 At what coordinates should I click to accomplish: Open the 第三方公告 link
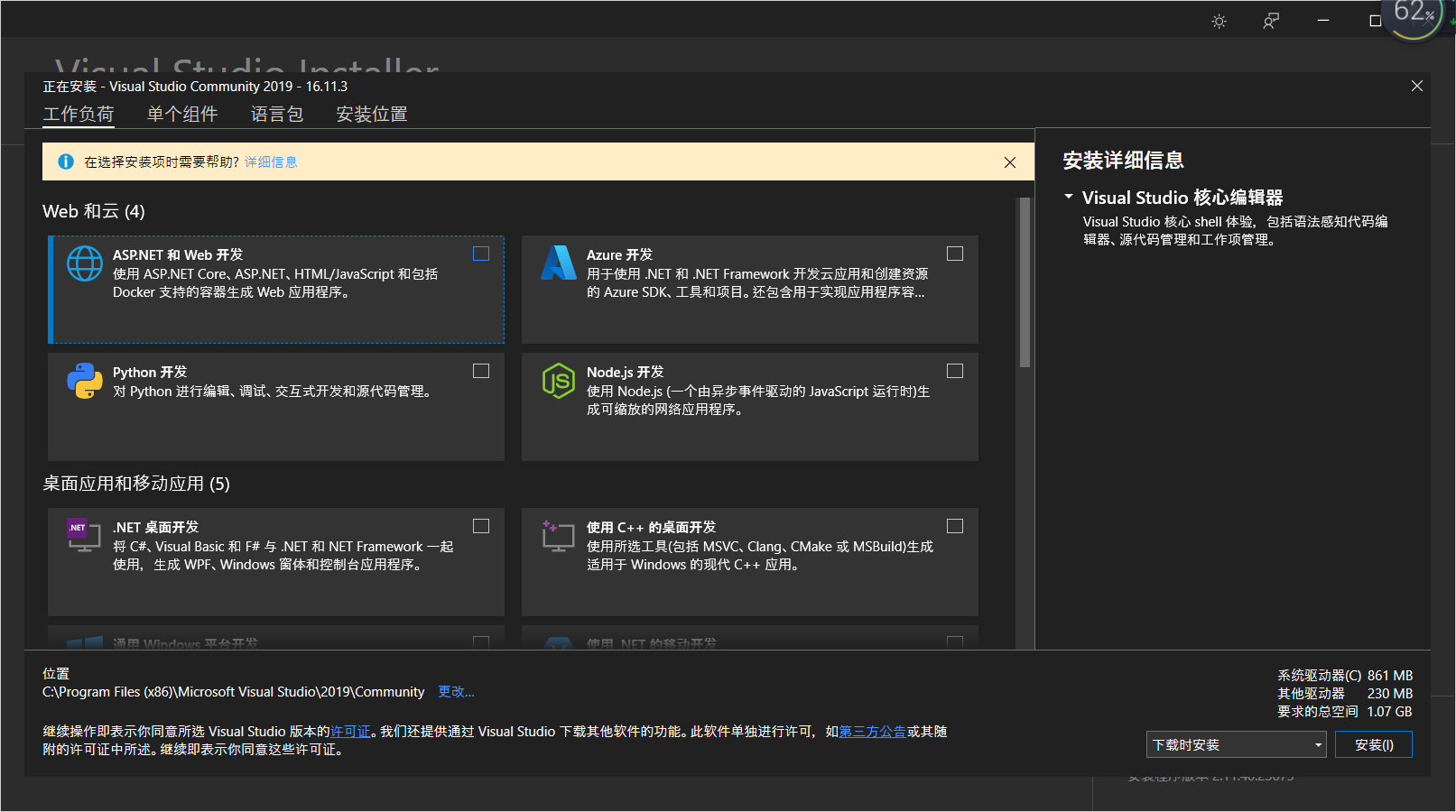pyautogui.click(x=873, y=732)
